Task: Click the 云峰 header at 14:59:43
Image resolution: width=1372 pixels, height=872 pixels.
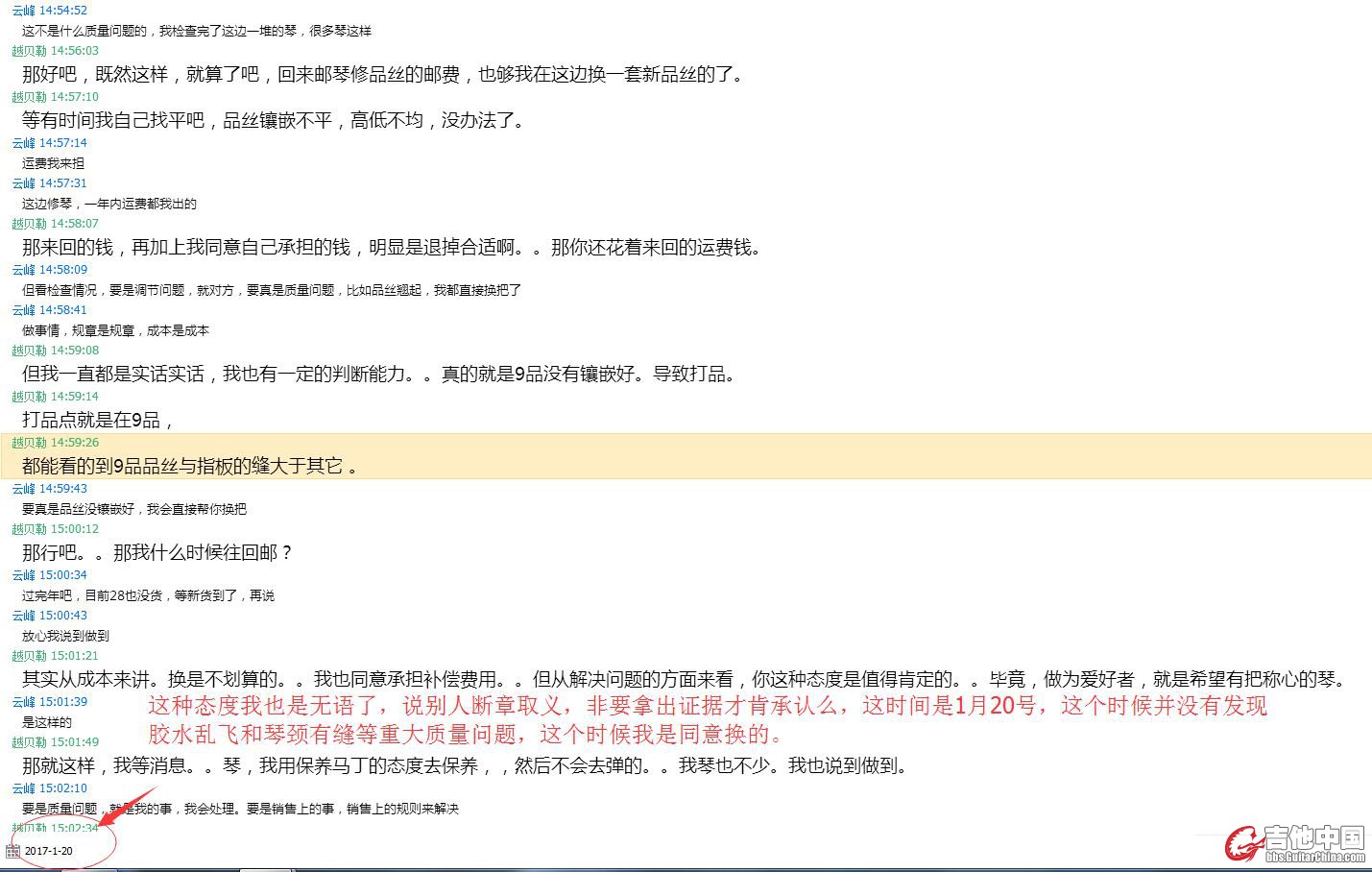Action: click(x=49, y=489)
